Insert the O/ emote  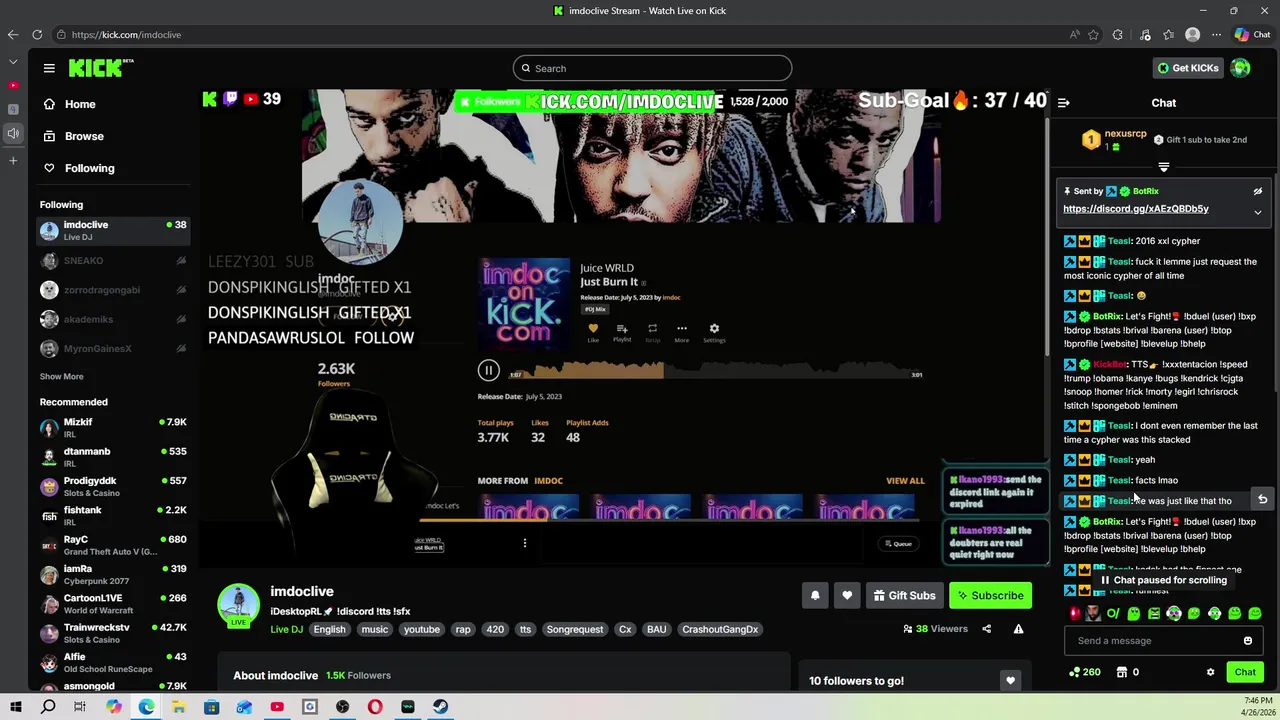(x=1113, y=613)
